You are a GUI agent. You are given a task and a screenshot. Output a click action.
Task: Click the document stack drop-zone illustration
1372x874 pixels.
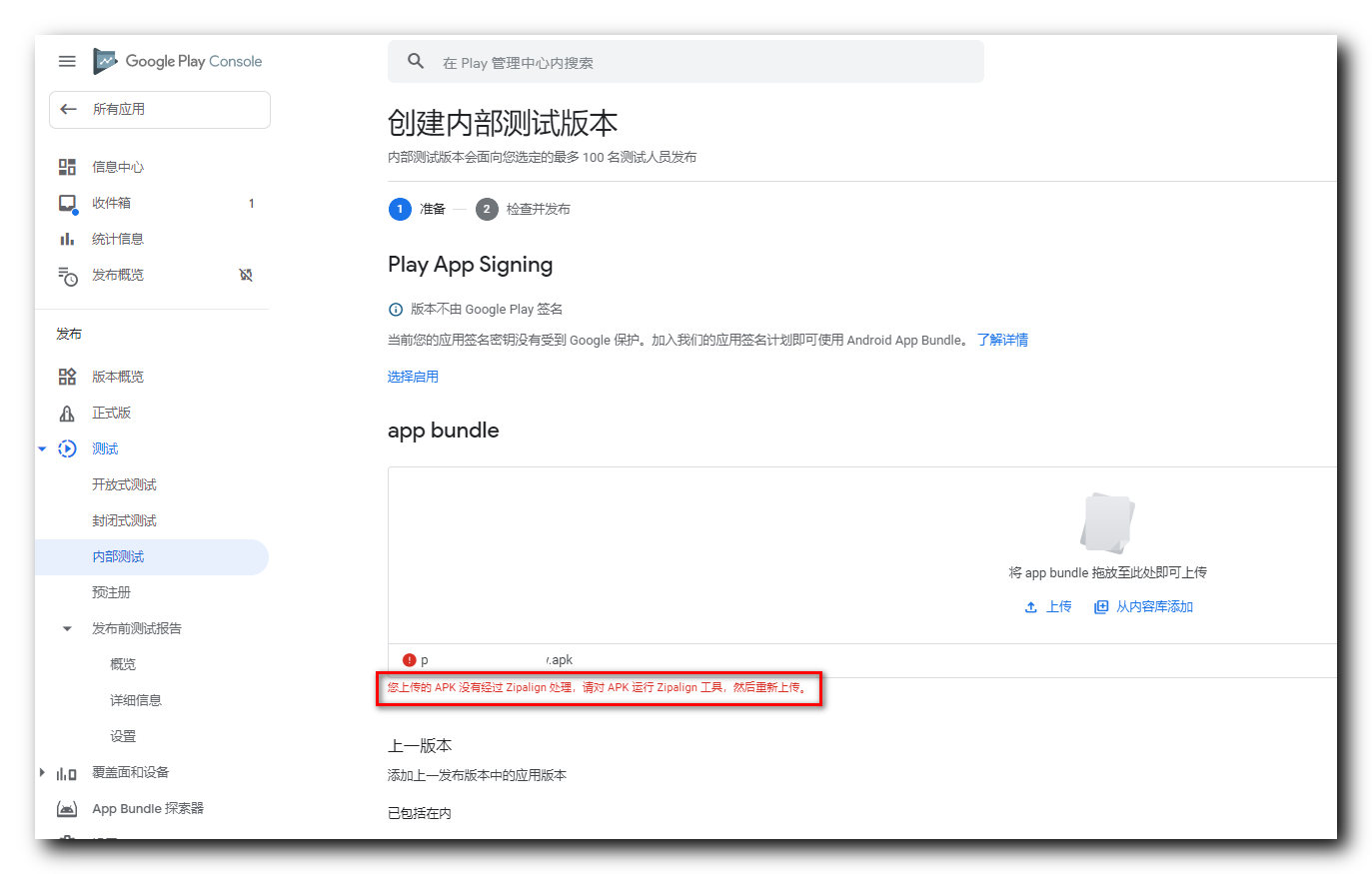[1107, 522]
